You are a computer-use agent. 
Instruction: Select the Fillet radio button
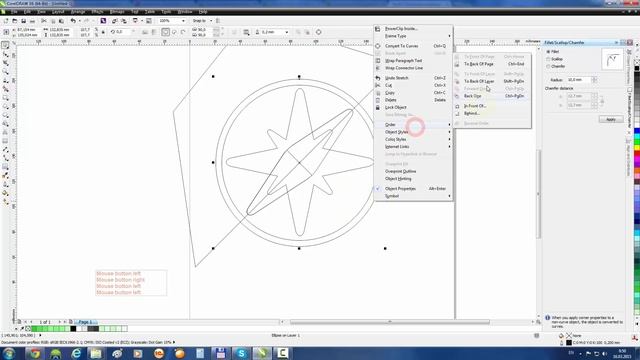pos(548,52)
